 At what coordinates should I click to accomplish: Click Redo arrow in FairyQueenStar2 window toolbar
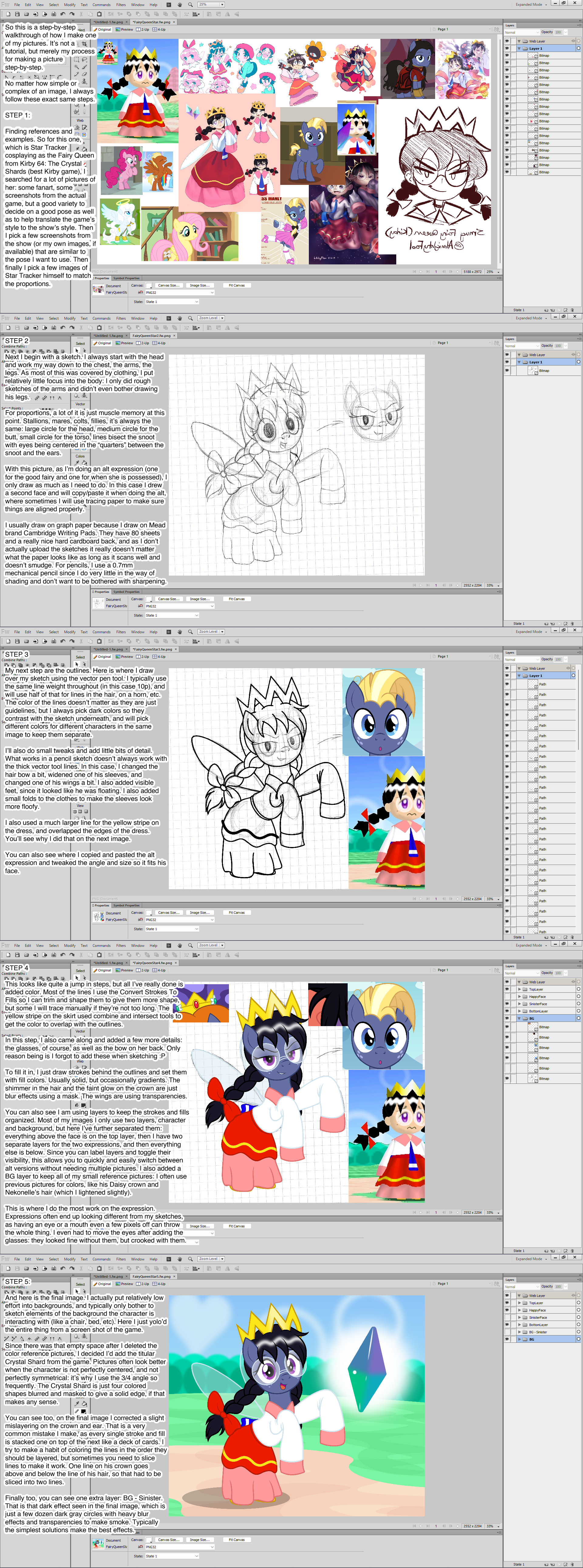(x=72, y=328)
